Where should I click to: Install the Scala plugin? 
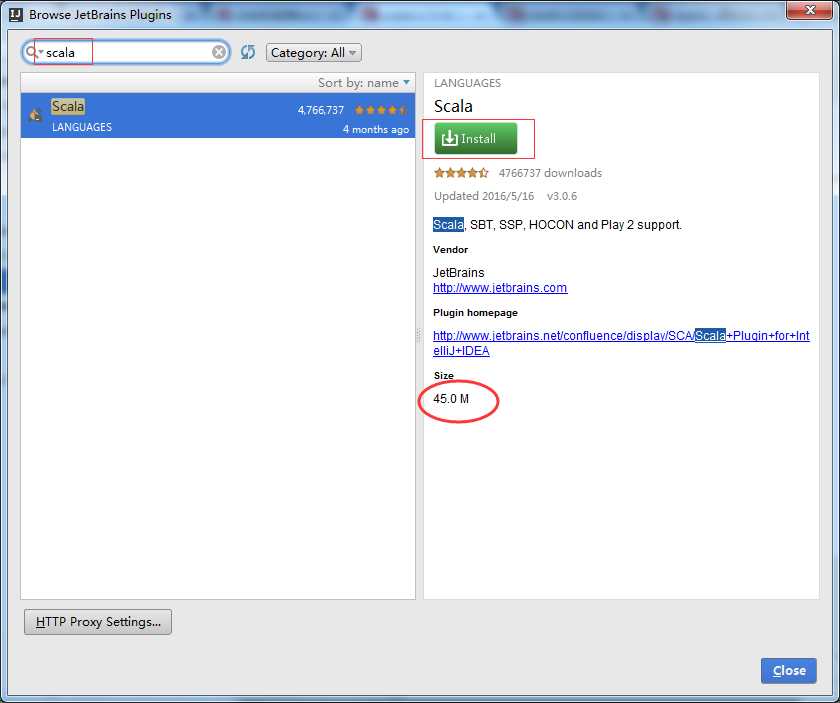click(476, 138)
